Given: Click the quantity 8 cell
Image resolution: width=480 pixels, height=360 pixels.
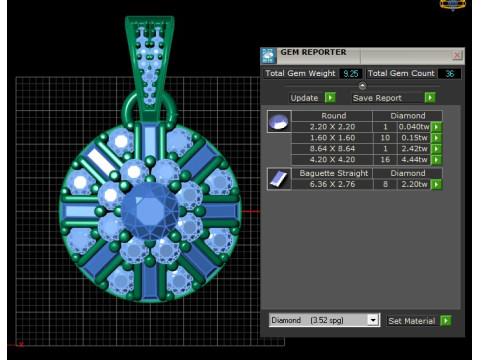Looking at the screenshot, I should (385, 184).
